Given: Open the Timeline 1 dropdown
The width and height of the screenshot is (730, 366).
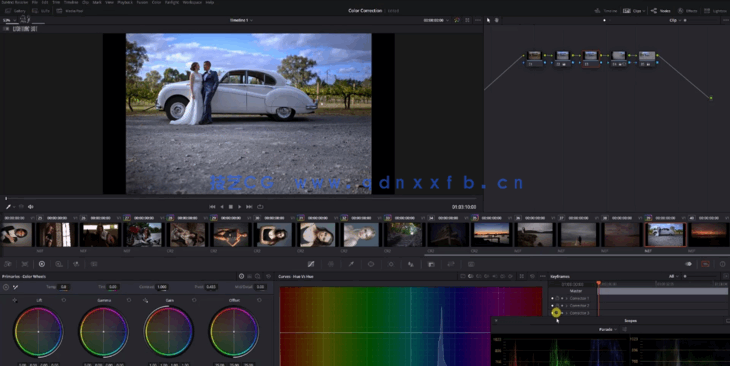Looking at the screenshot, I should pos(241,20).
